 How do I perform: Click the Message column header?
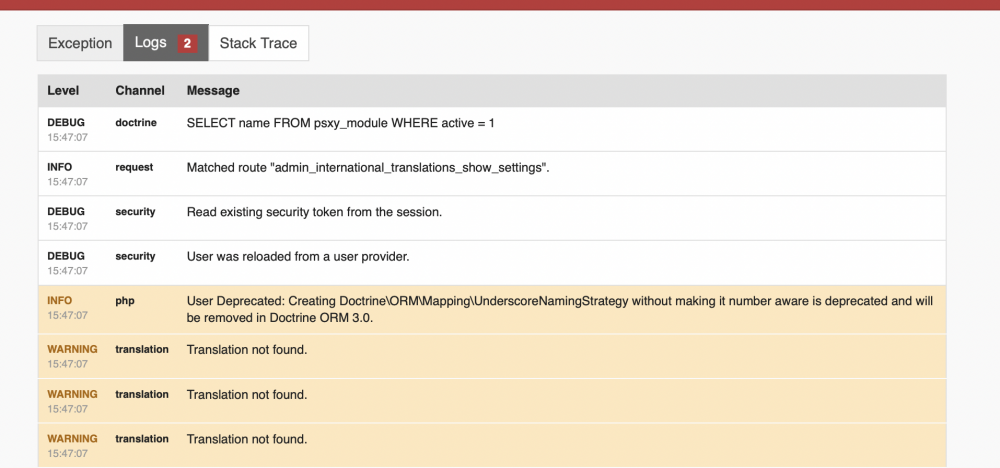tap(213, 90)
